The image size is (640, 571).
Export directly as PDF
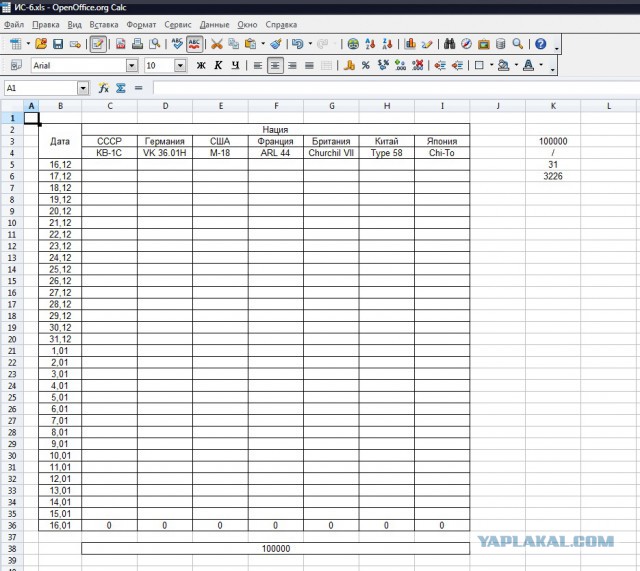(120, 44)
